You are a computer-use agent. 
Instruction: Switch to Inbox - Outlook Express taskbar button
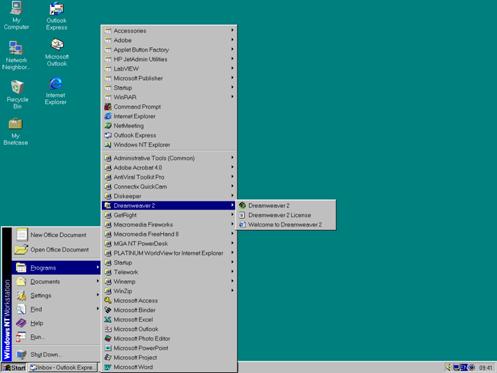coord(63,367)
